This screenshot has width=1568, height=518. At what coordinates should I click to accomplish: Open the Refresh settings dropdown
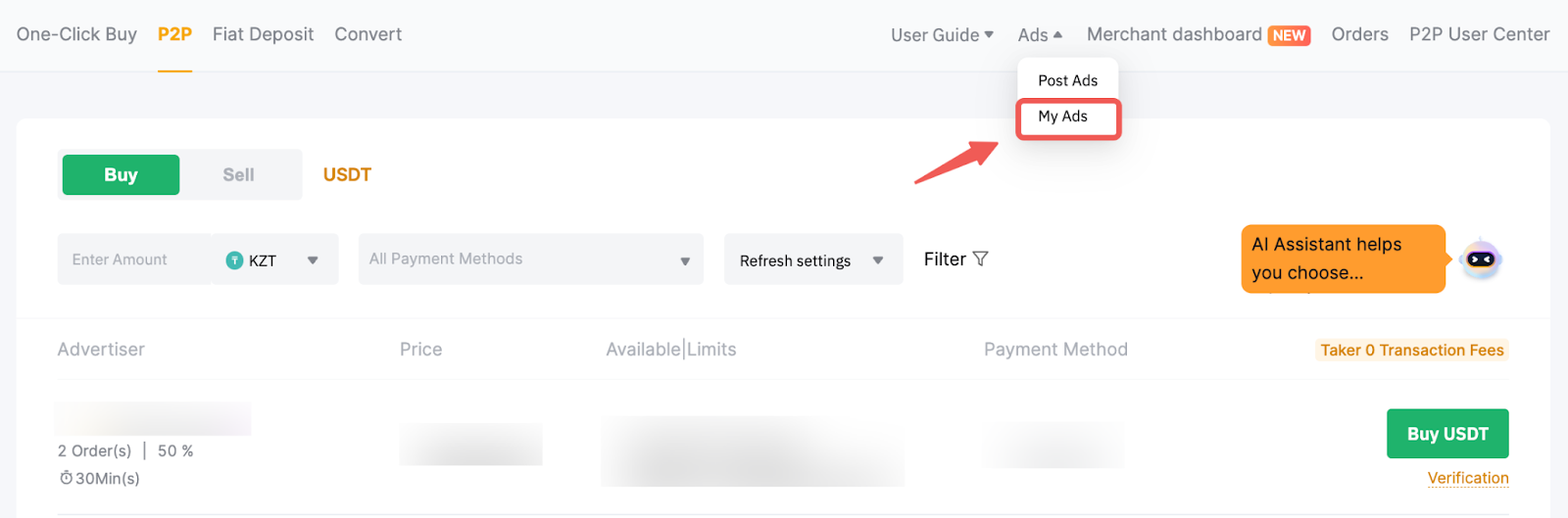(x=812, y=260)
